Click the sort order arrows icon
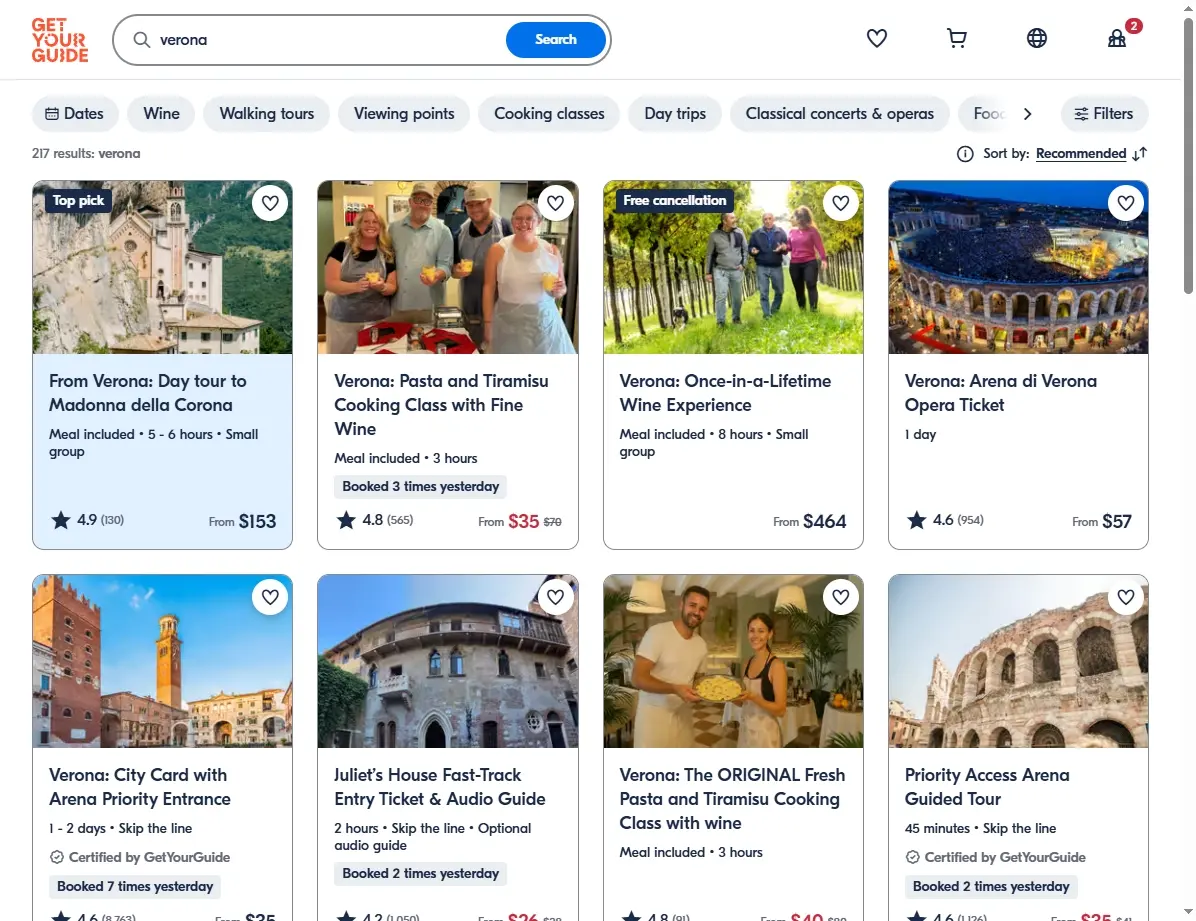Screen dimensions: 1196x921 pos(1140,154)
